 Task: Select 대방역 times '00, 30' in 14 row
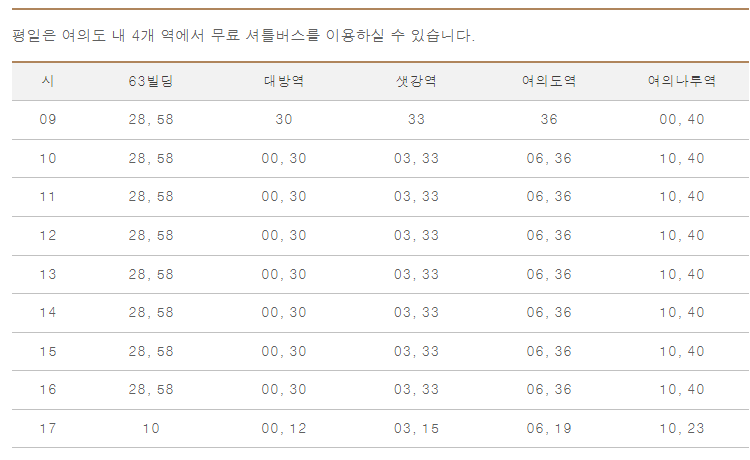(284, 313)
